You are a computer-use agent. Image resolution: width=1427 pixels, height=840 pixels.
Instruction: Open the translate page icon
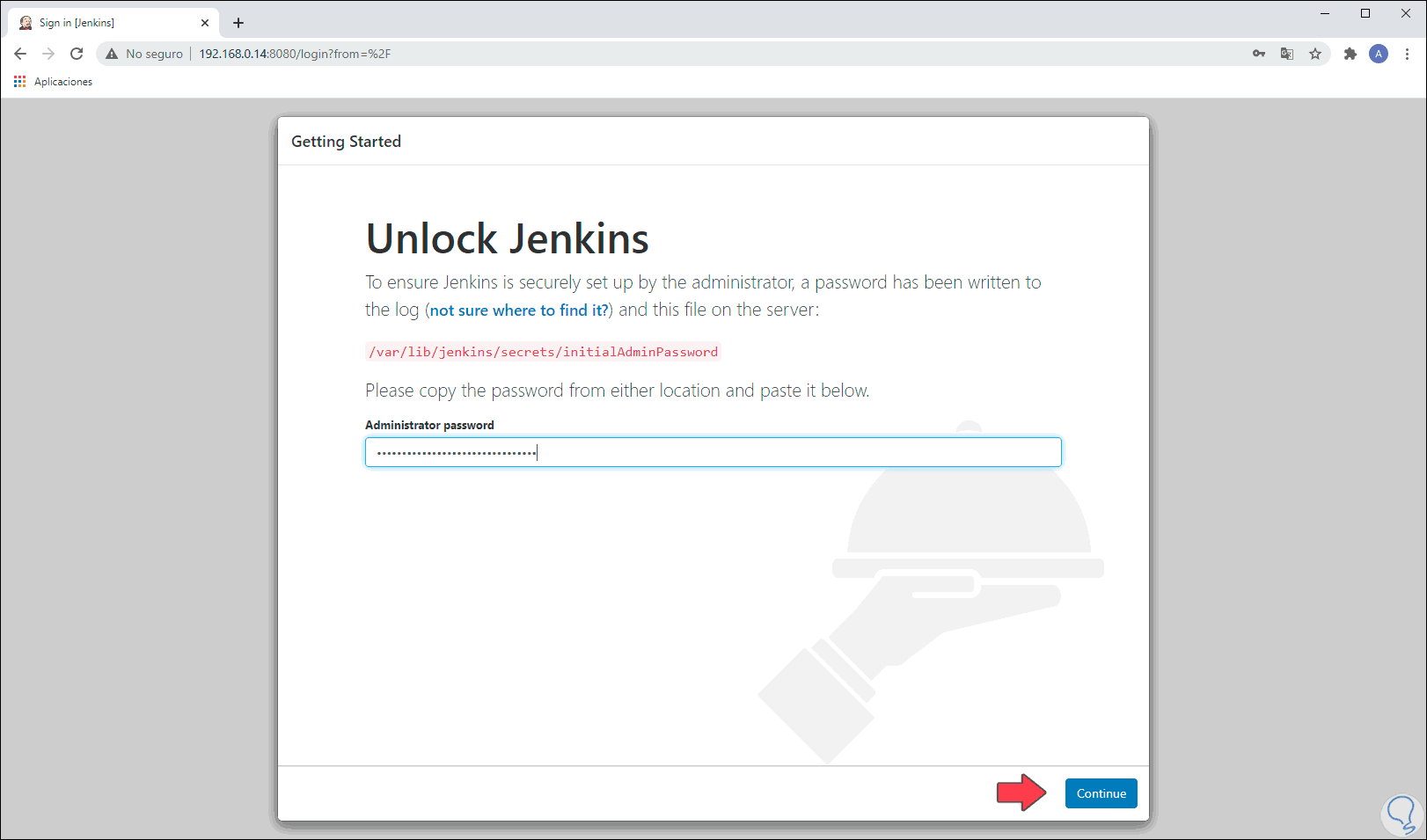point(1287,54)
